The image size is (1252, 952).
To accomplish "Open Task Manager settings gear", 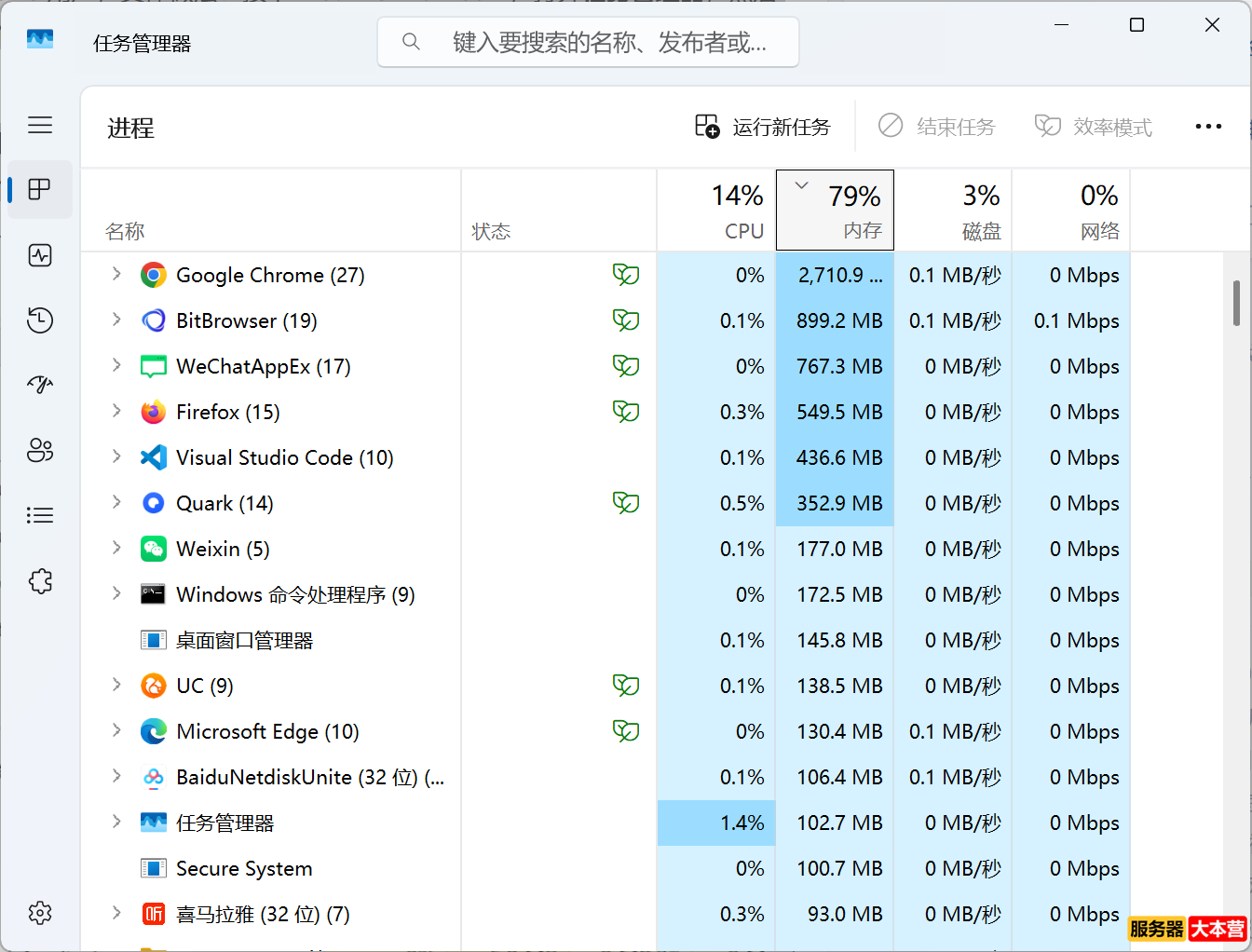I will [40, 913].
